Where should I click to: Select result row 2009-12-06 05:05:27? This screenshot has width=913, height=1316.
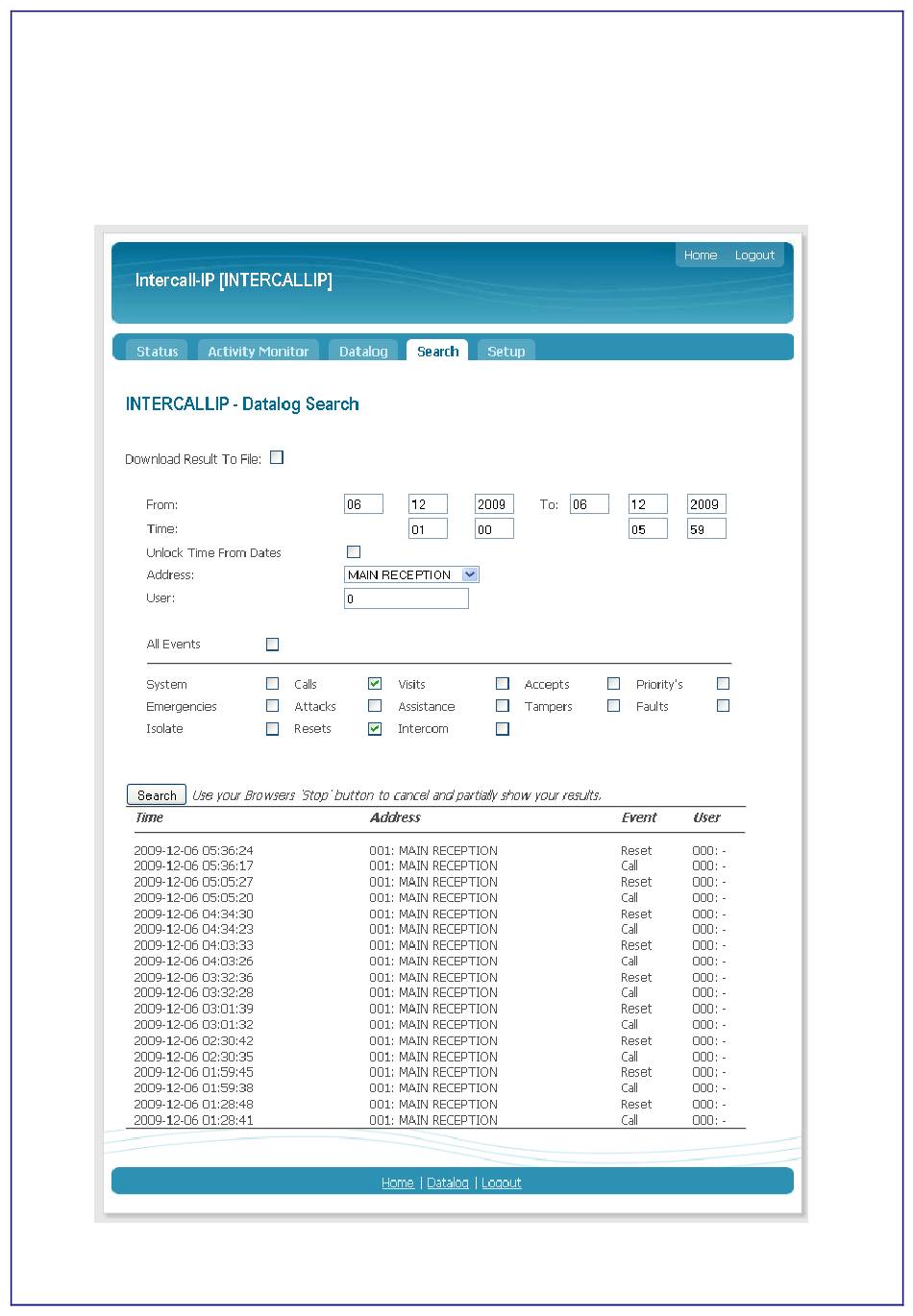point(436,882)
